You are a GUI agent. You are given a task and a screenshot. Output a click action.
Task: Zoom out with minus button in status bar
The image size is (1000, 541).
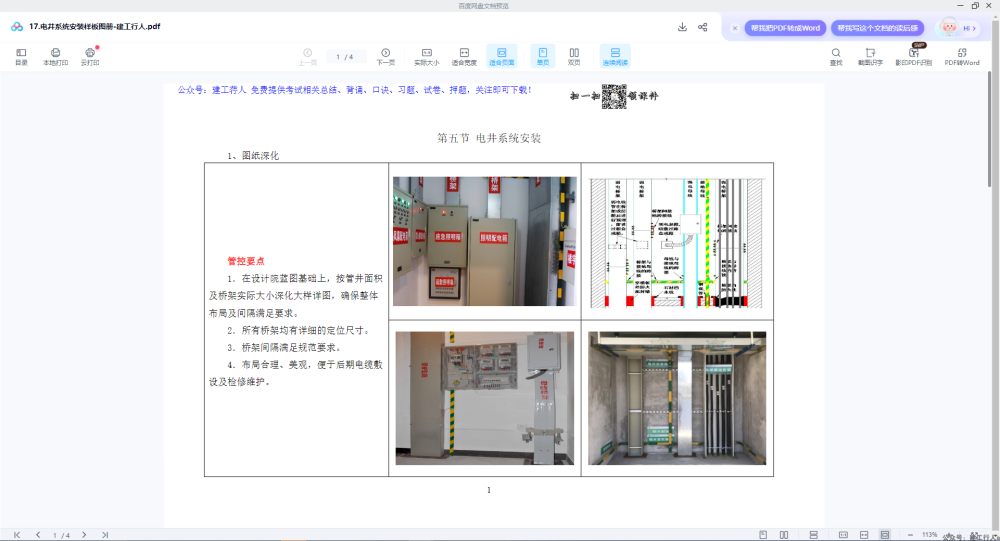[x=910, y=535]
